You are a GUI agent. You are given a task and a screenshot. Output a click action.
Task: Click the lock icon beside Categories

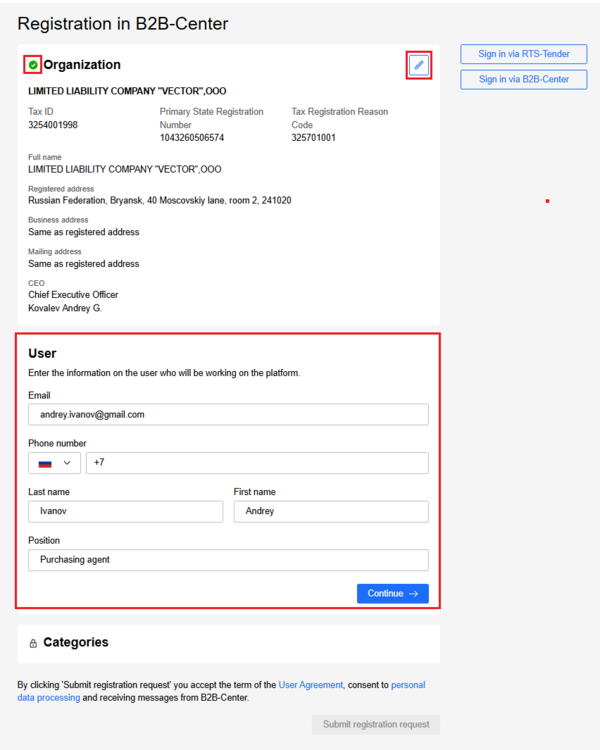click(x=33, y=643)
